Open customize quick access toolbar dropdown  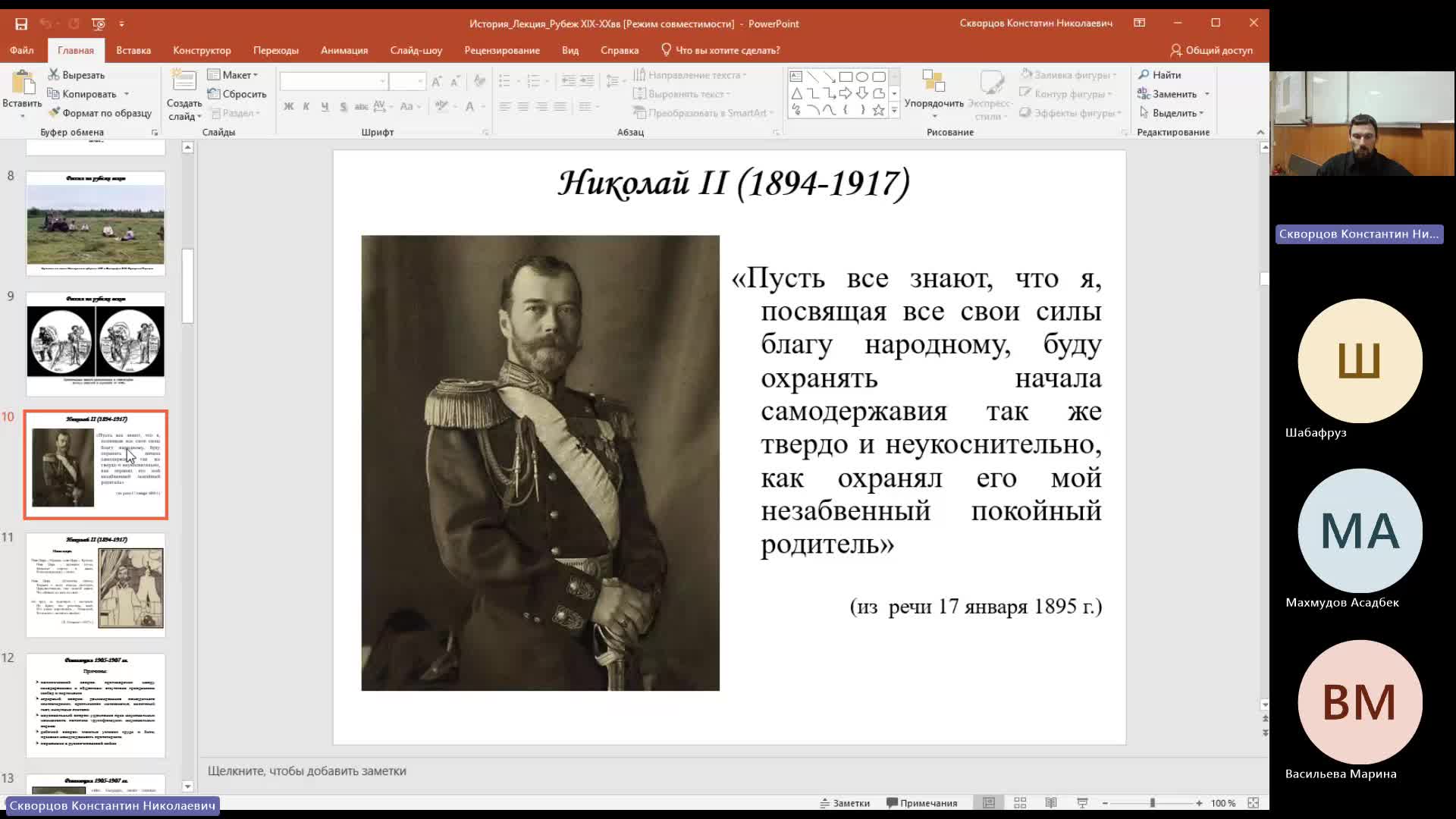(121, 24)
